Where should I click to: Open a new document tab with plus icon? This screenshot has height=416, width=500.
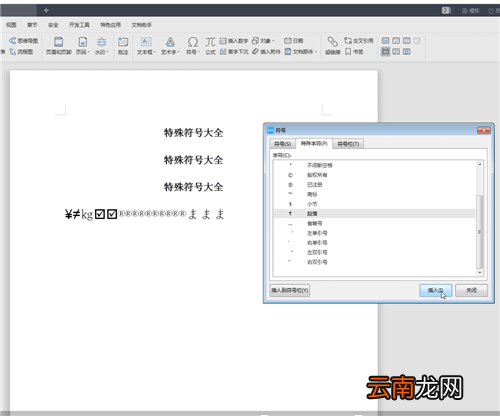pyautogui.click(x=46, y=10)
